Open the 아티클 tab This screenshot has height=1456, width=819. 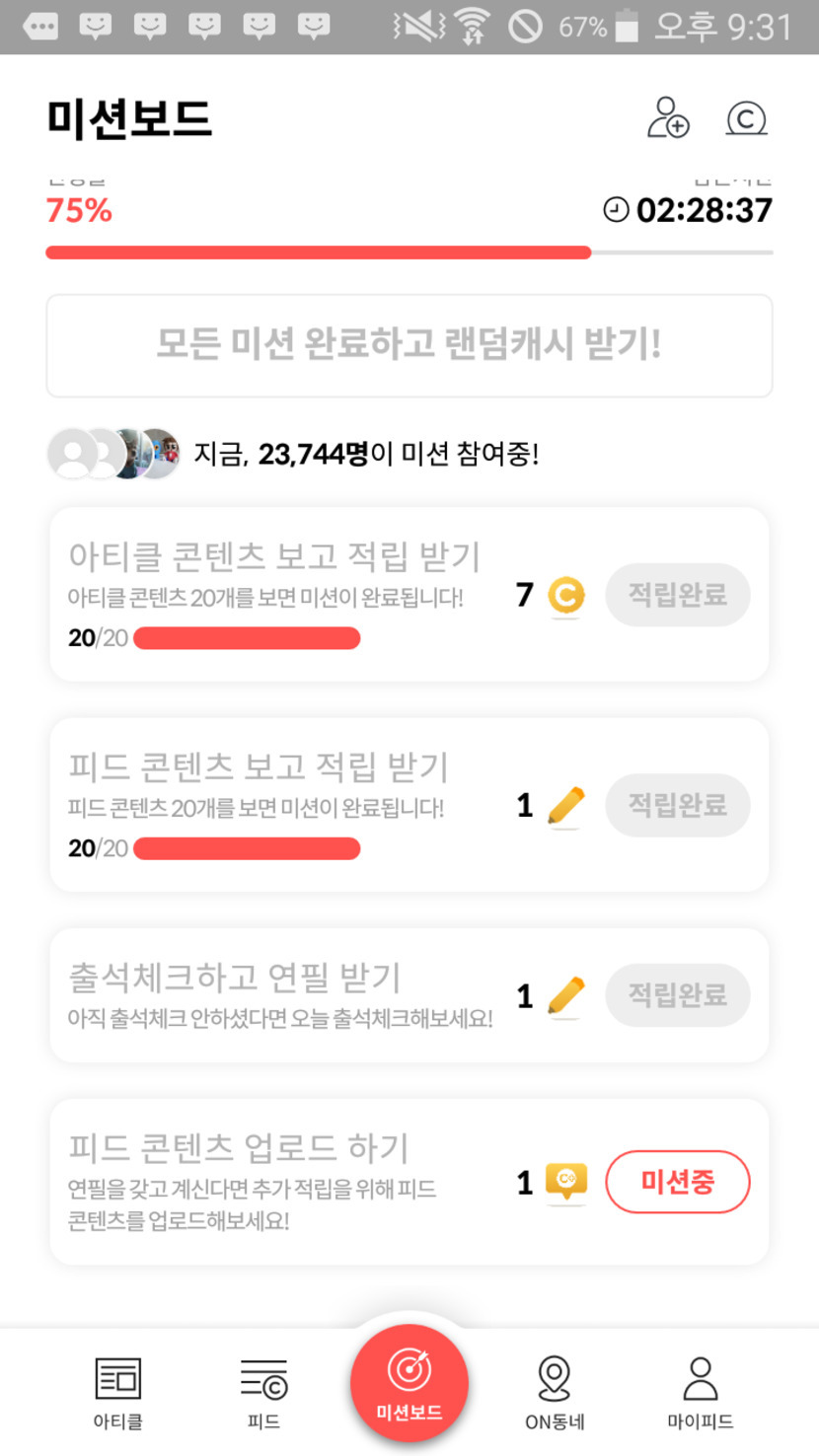pos(117,1391)
